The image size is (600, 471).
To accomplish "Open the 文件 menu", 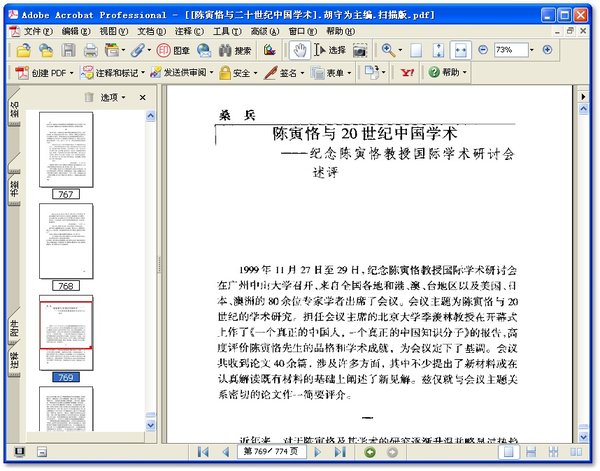I will [x=38, y=31].
